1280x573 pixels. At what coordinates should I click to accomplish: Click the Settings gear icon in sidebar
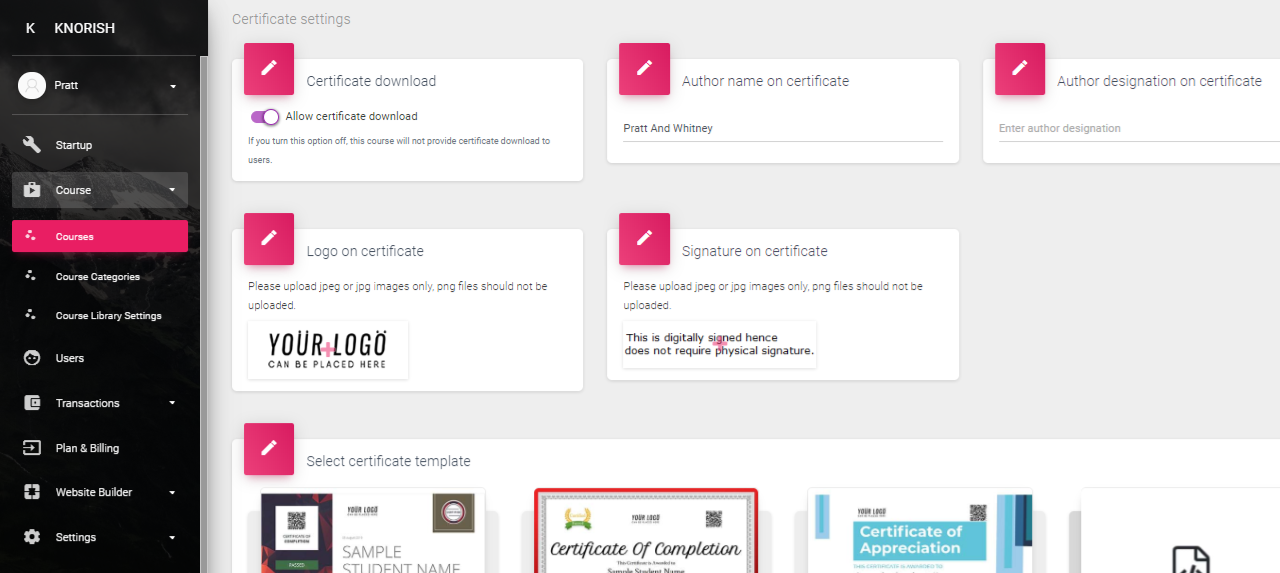tap(32, 537)
